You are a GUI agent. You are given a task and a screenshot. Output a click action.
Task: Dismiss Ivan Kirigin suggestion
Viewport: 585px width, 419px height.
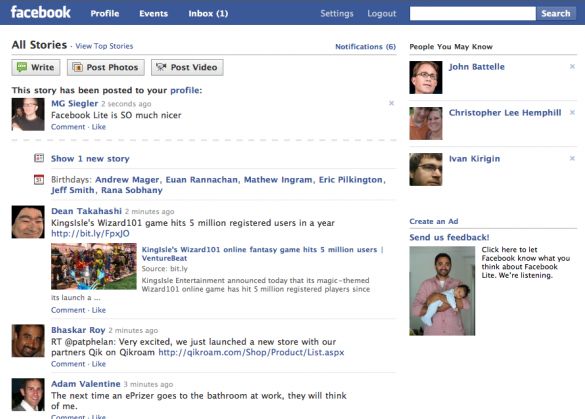pyautogui.click(x=572, y=158)
